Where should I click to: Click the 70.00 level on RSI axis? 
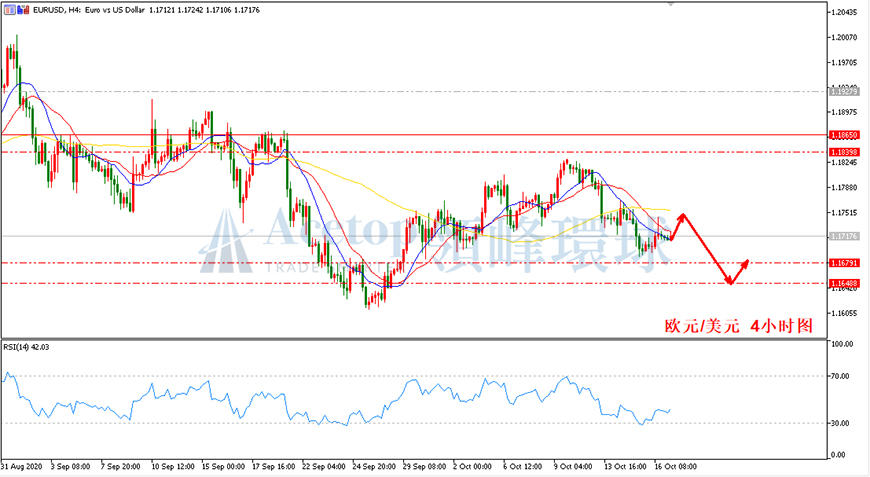tap(841, 376)
